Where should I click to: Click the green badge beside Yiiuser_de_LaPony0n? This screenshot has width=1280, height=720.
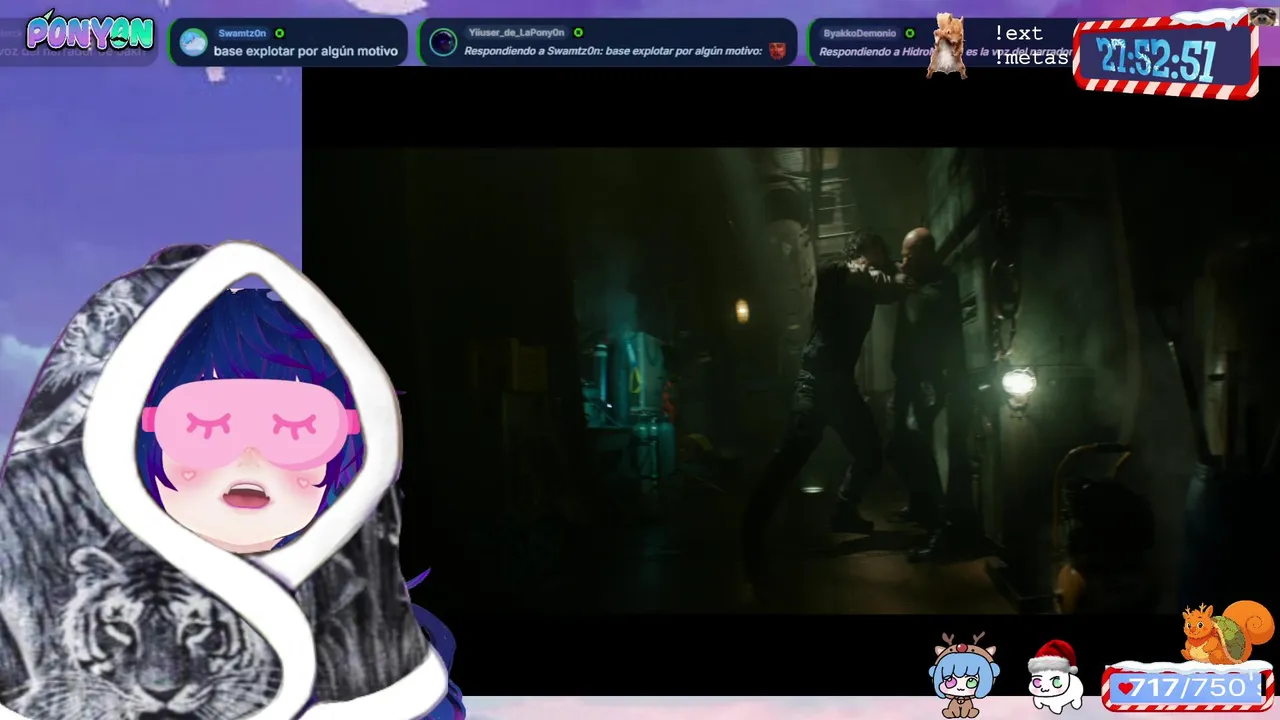pos(578,33)
